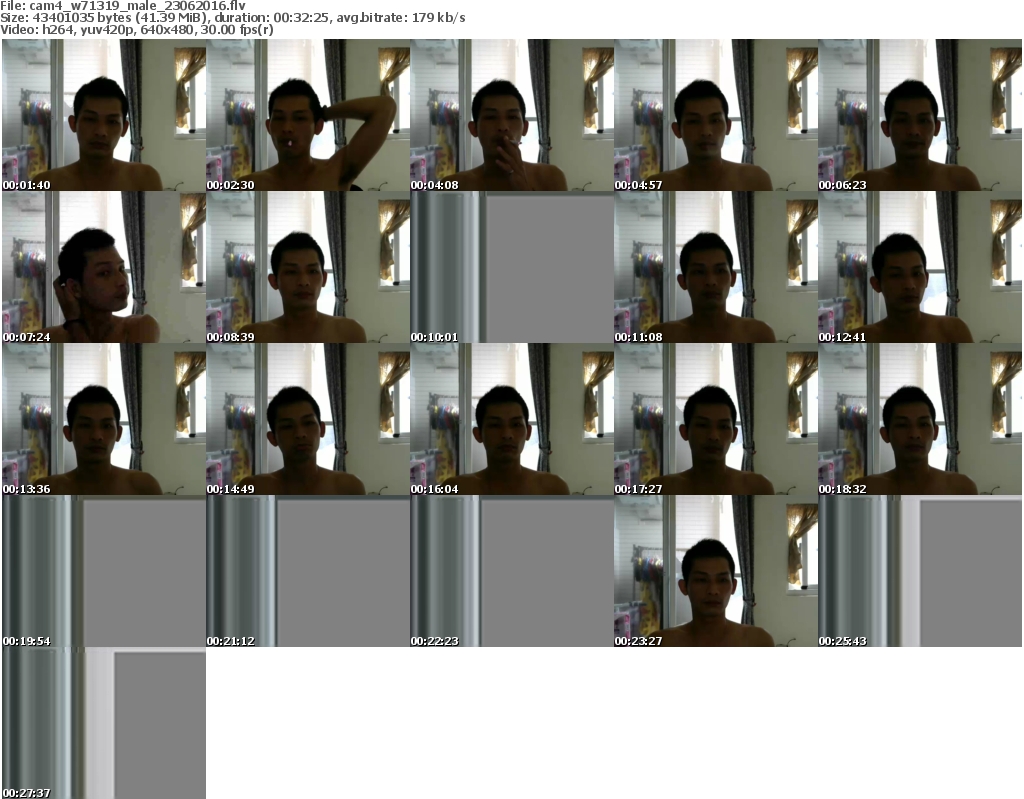
Task: Pick the thumbnail timestamped 00:08:39
Action: click(x=308, y=267)
